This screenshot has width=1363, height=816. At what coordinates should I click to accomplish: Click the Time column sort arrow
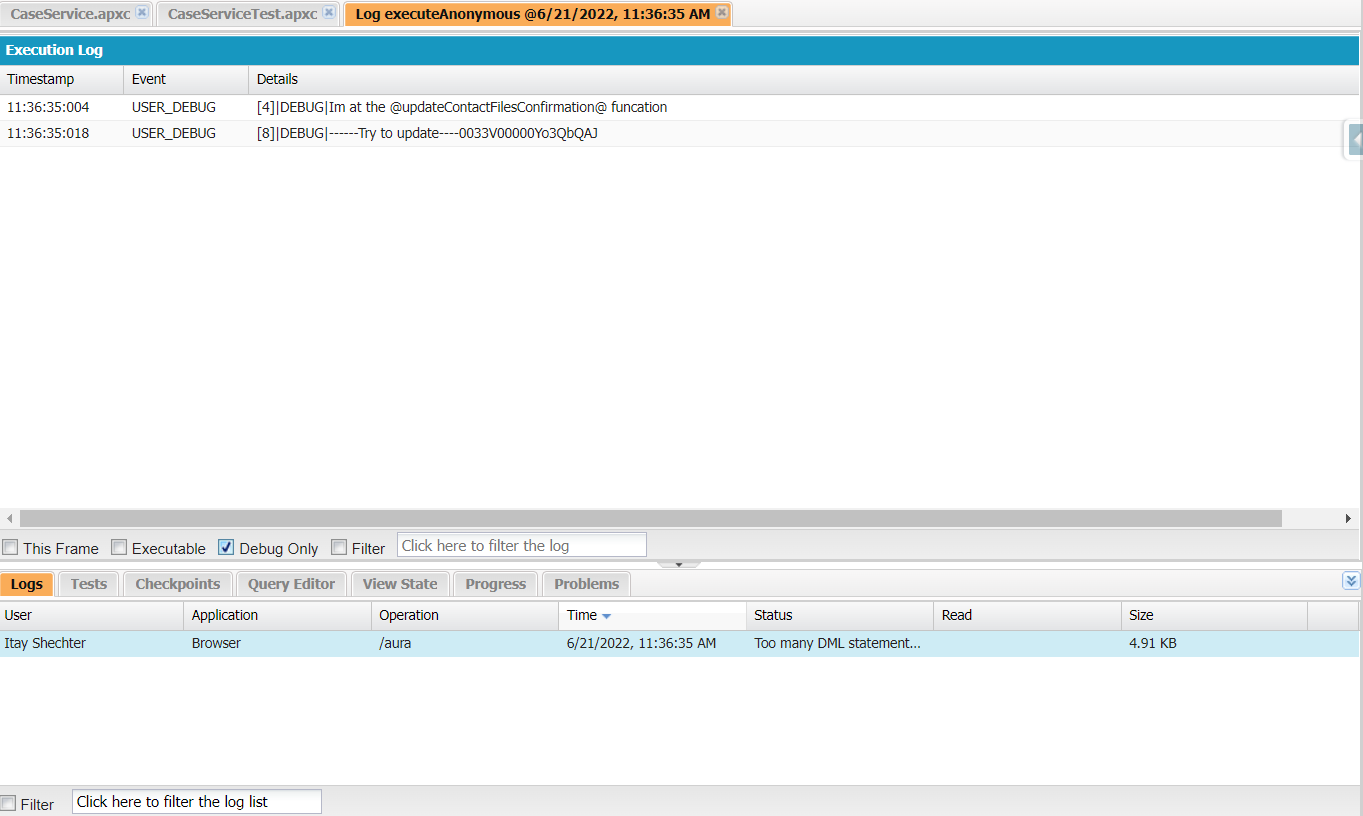coord(606,616)
